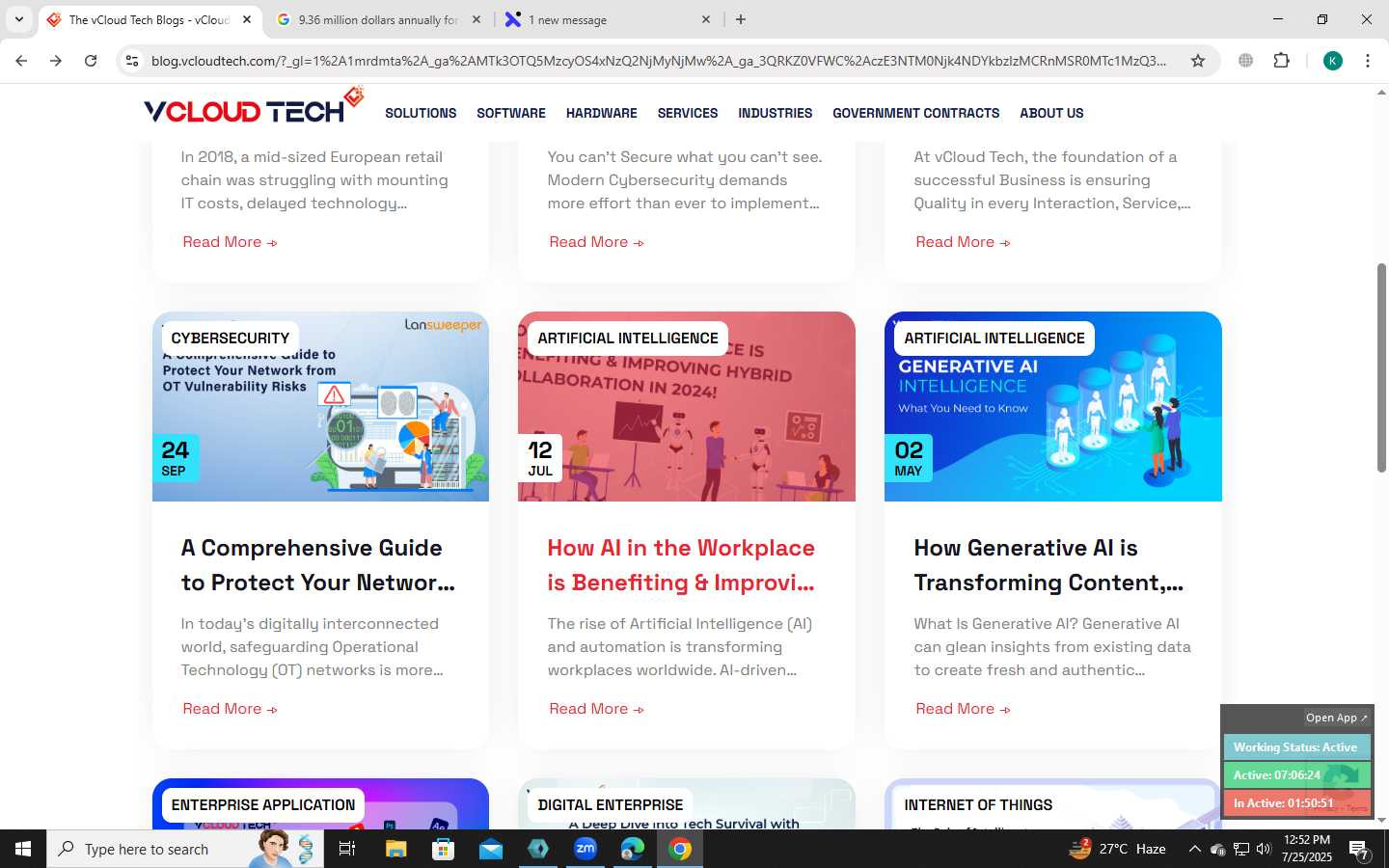Image resolution: width=1389 pixels, height=868 pixels.
Task: Open 'A Comprehensive Guide to Protect Your Network' title
Action: click(318, 565)
